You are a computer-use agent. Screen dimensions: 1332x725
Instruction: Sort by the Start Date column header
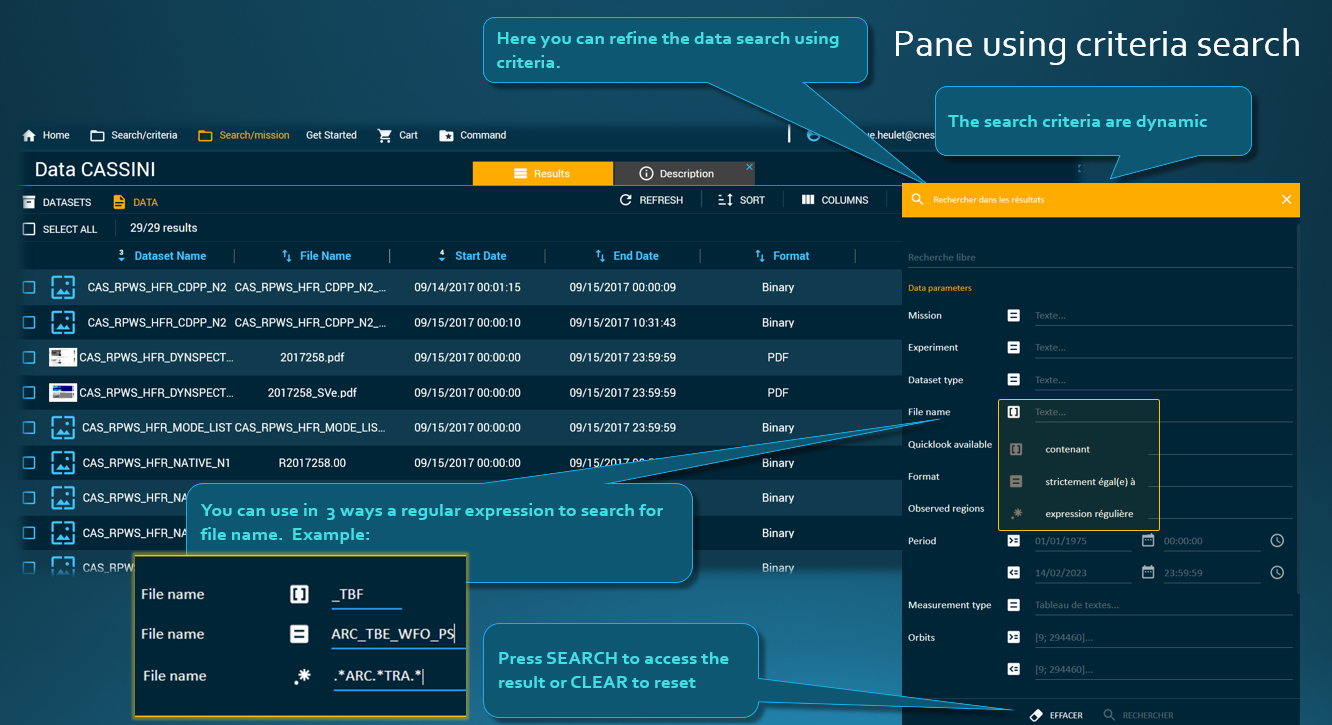(x=480, y=256)
